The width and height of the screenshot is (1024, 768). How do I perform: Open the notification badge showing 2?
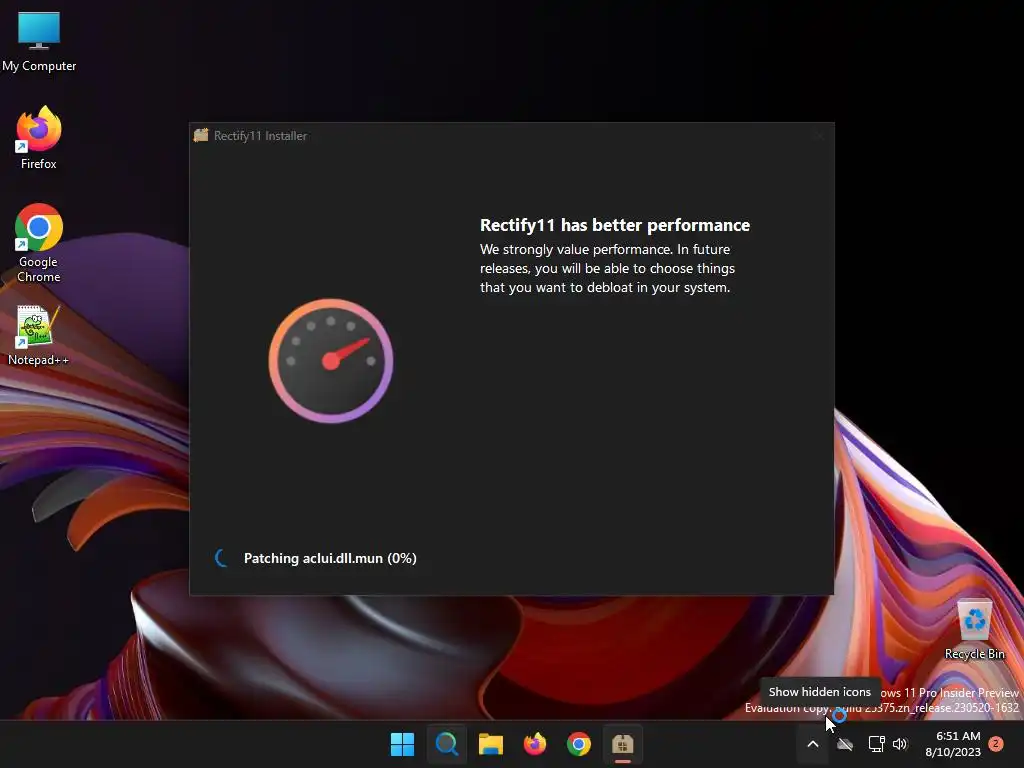coord(996,744)
